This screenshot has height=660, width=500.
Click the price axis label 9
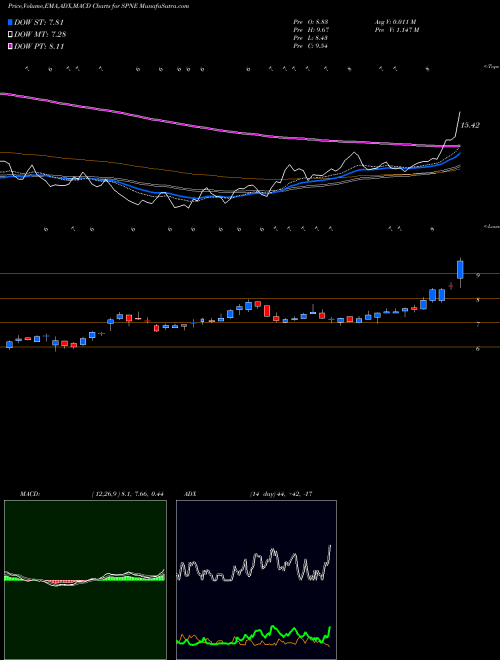478,276
